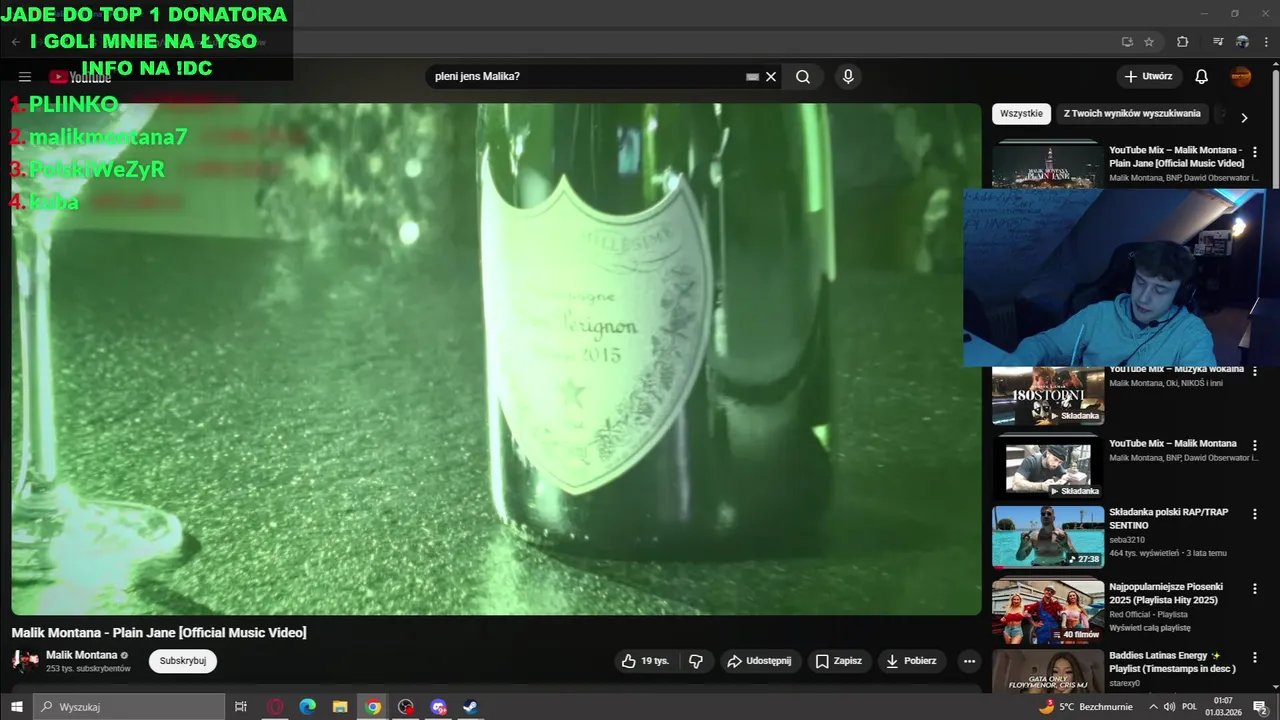This screenshot has height=720, width=1280.
Task: Click the install app icon in address bar
Action: [1127, 42]
